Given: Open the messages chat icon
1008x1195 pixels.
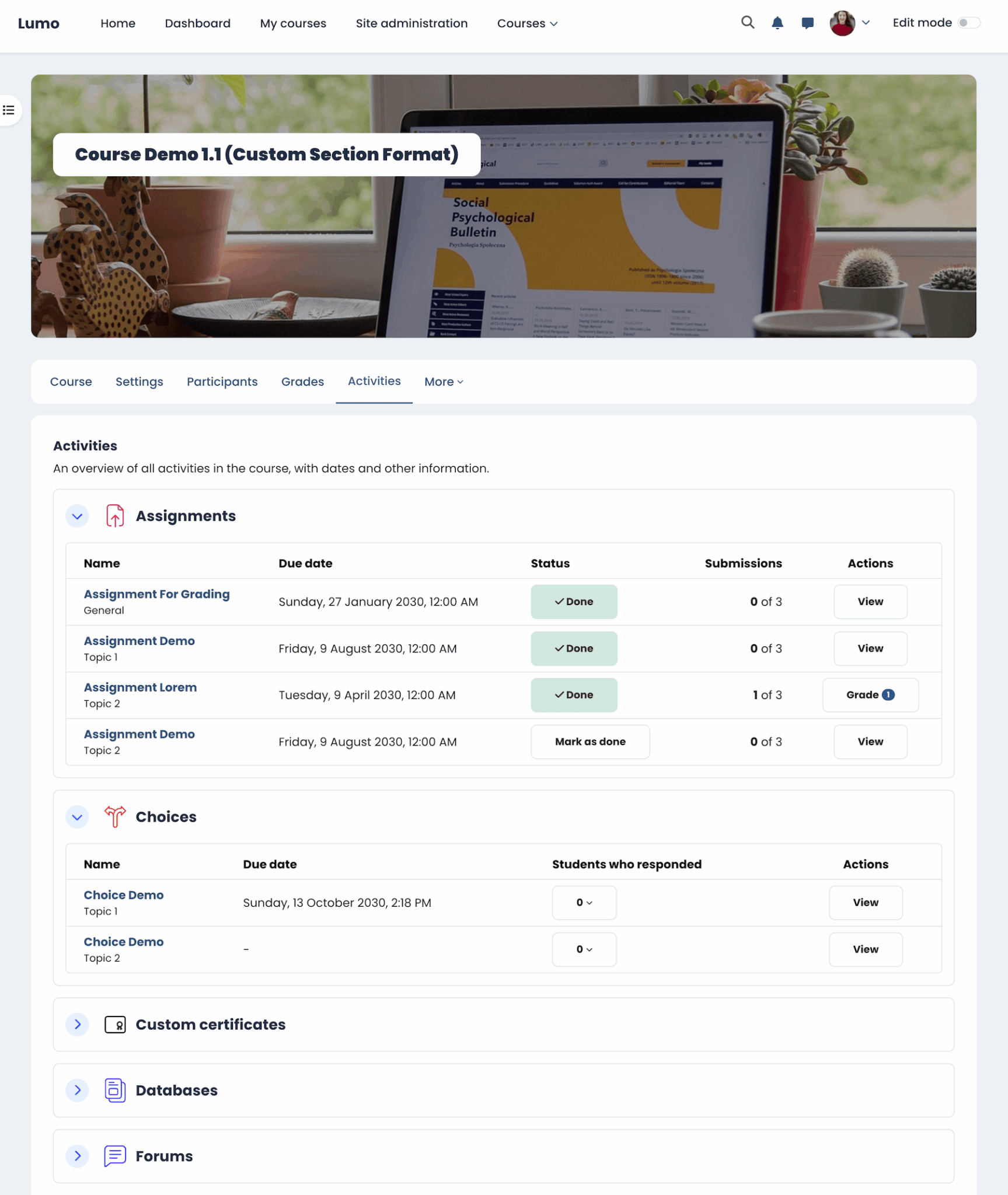Looking at the screenshot, I should [x=807, y=23].
